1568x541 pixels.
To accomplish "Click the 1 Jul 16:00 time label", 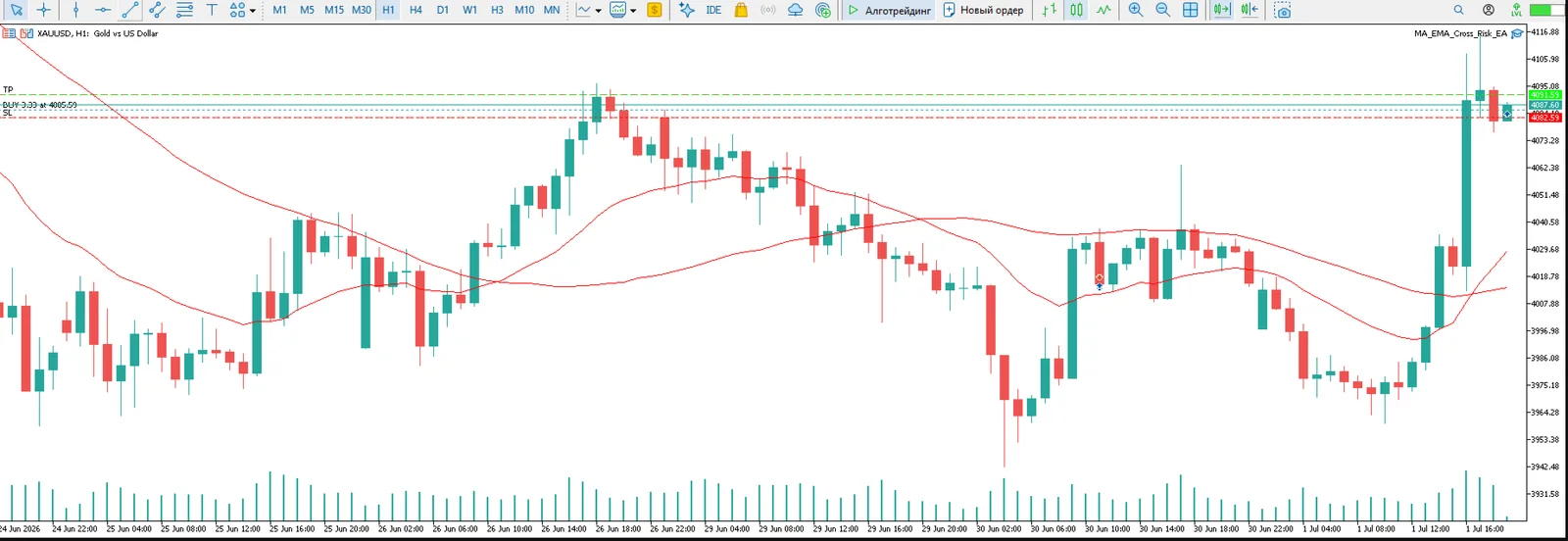I will pyautogui.click(x=1485, y=529).
